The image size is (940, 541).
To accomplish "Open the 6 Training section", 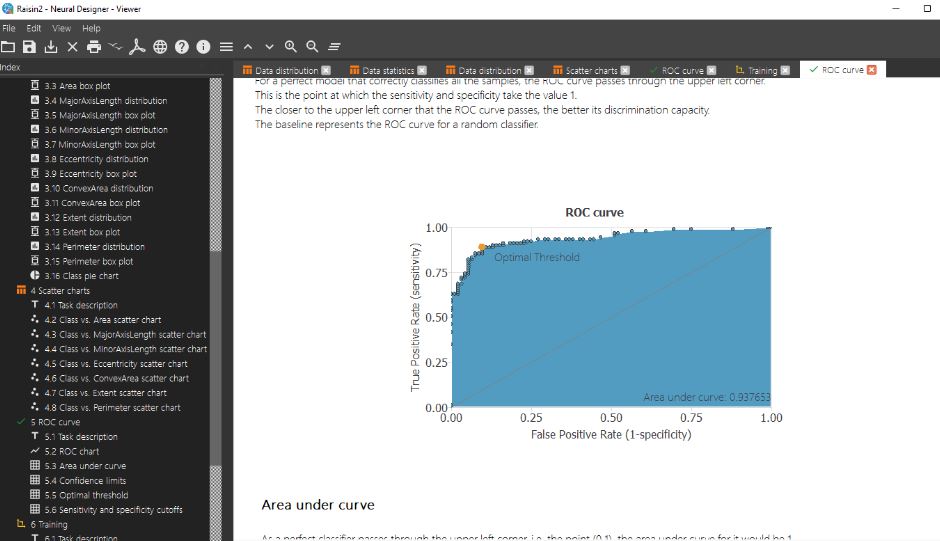I will [49, 524].
